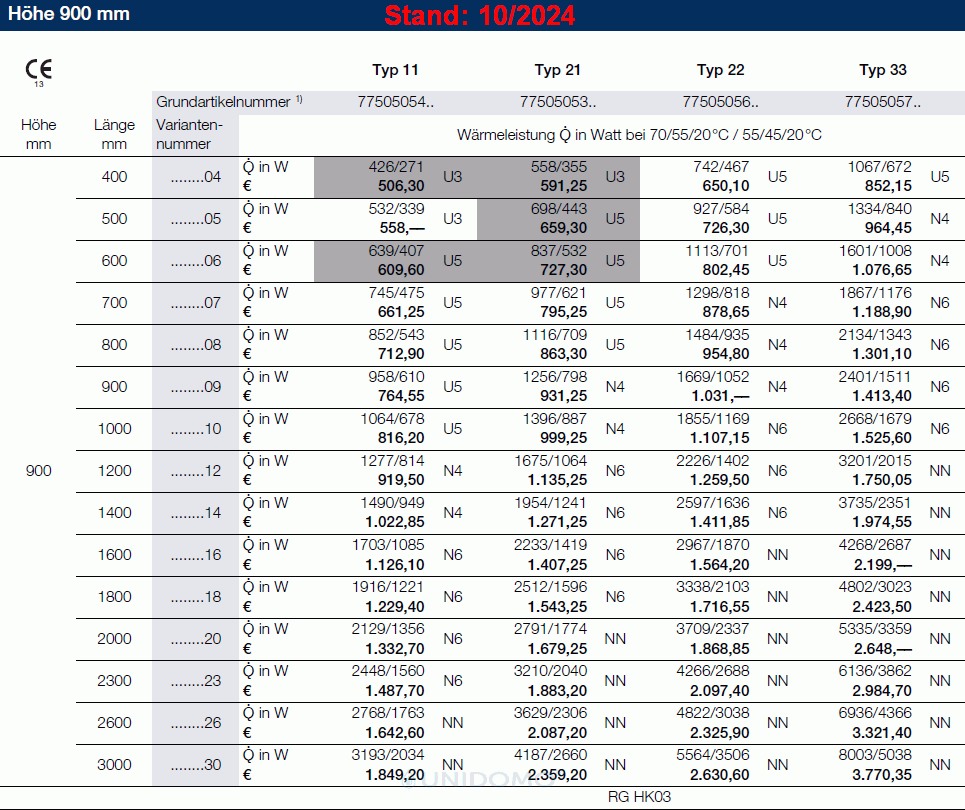Click the 'Typ 11' column header
Screen dimensions: 965x810
(395, 70)
